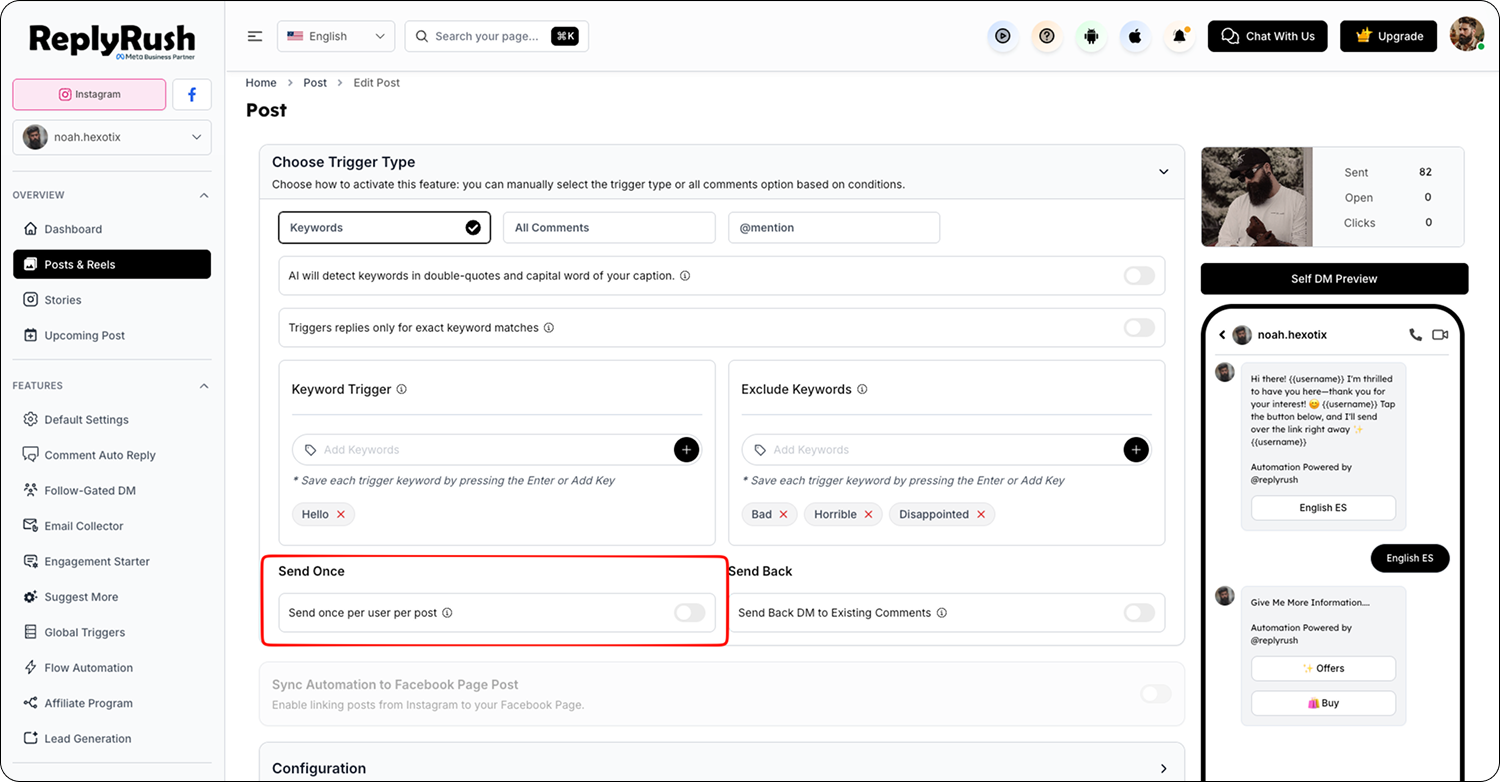This screenshot has height=782, width=1500.
Task: Select the @mention trigger type
Action: [834, 228]
